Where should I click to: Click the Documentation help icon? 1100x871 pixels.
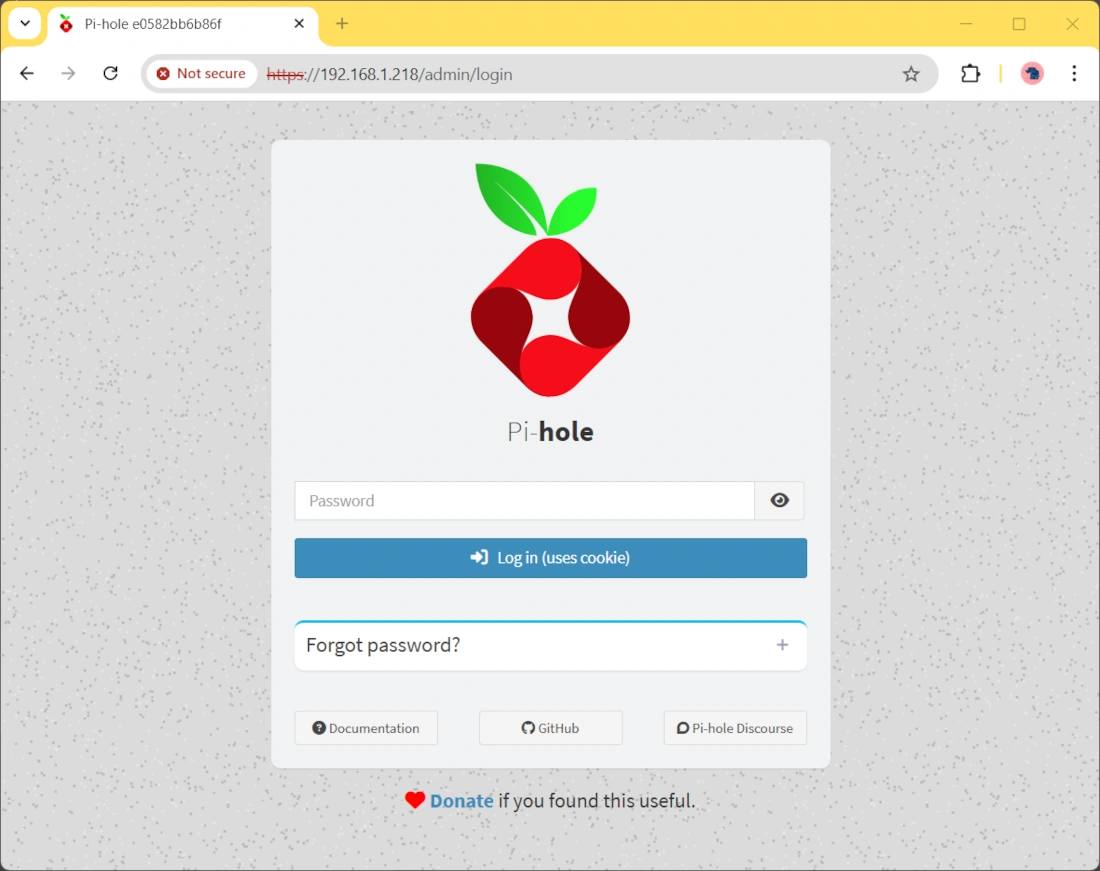click(318, 728)
